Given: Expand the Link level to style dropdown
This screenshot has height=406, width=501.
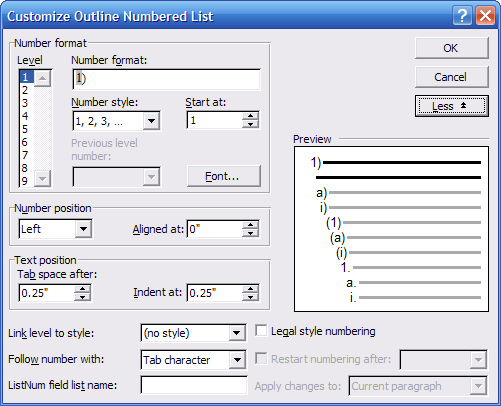Looking at the screenshot, I should (237, 333).
